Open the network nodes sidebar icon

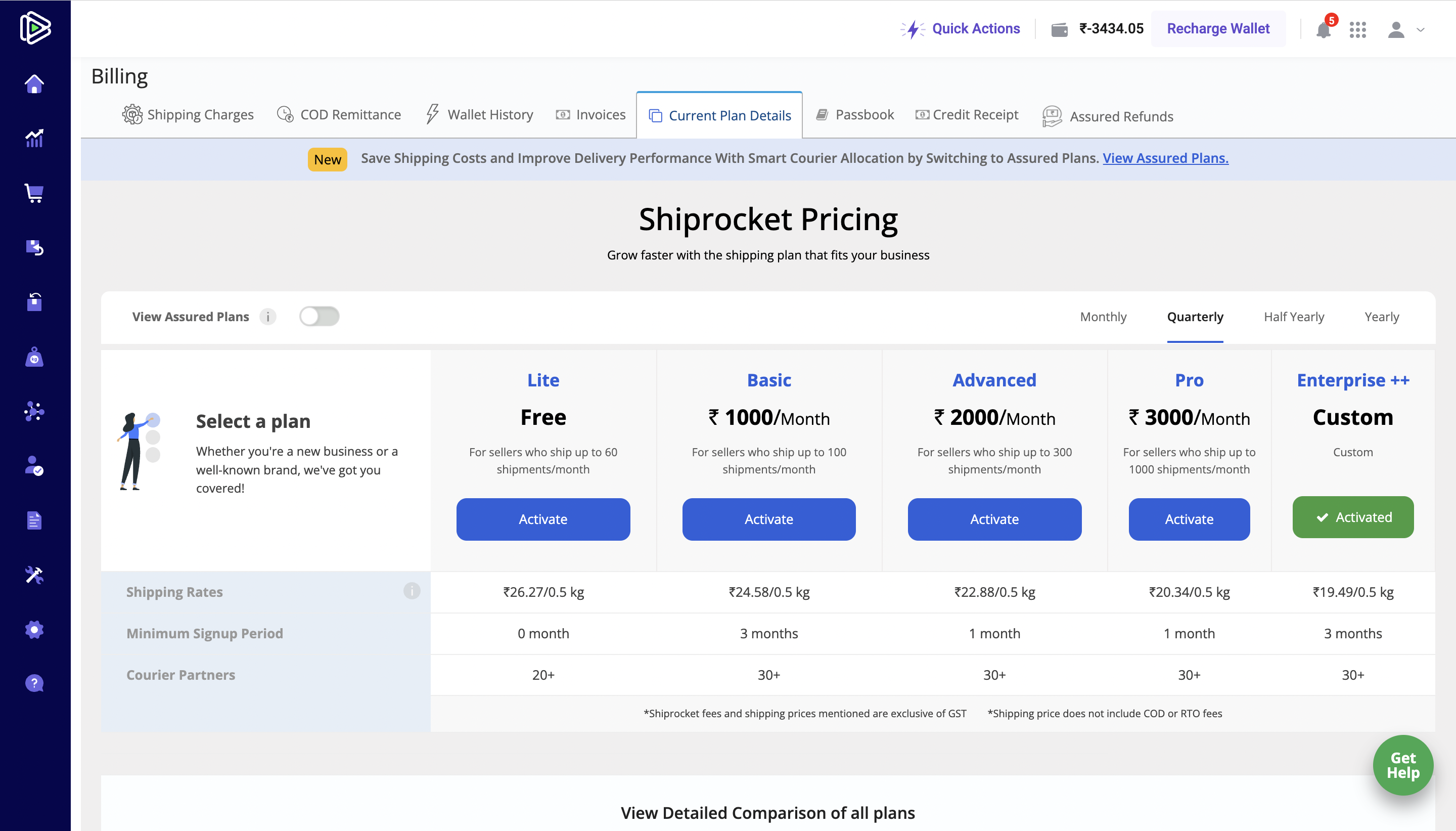[34, 411]
